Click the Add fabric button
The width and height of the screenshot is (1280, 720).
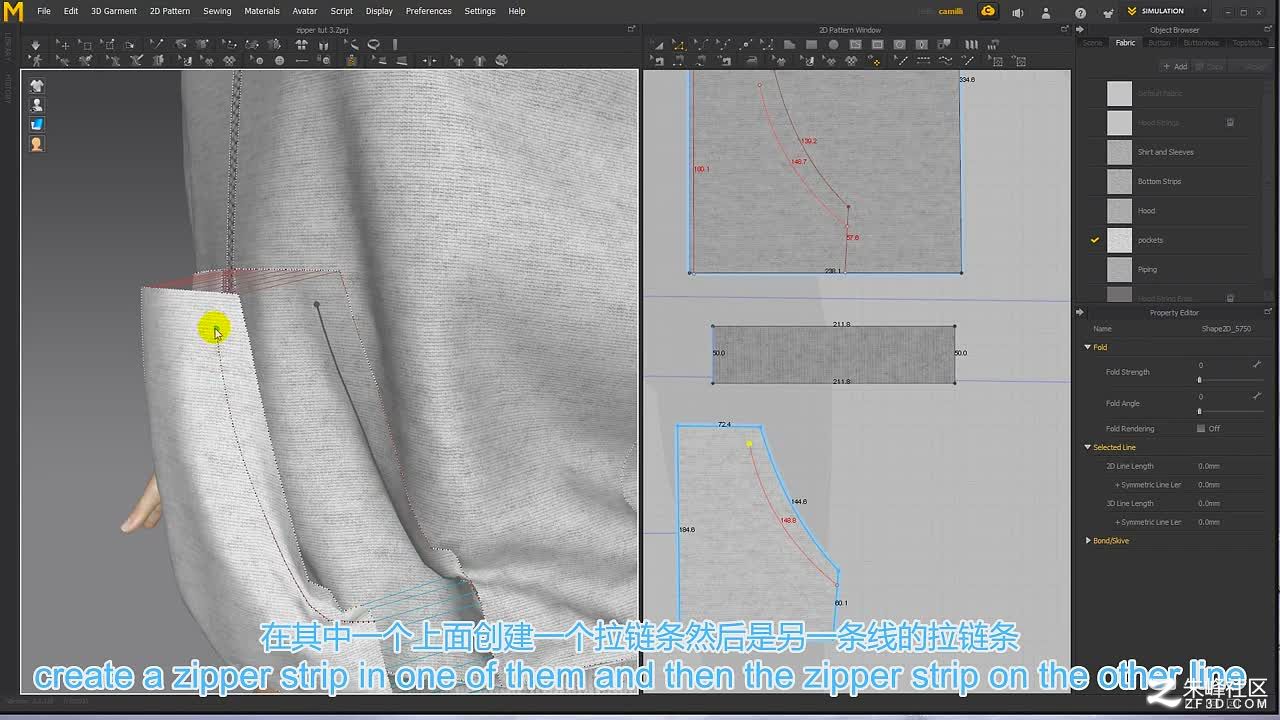pos(1175,66)
